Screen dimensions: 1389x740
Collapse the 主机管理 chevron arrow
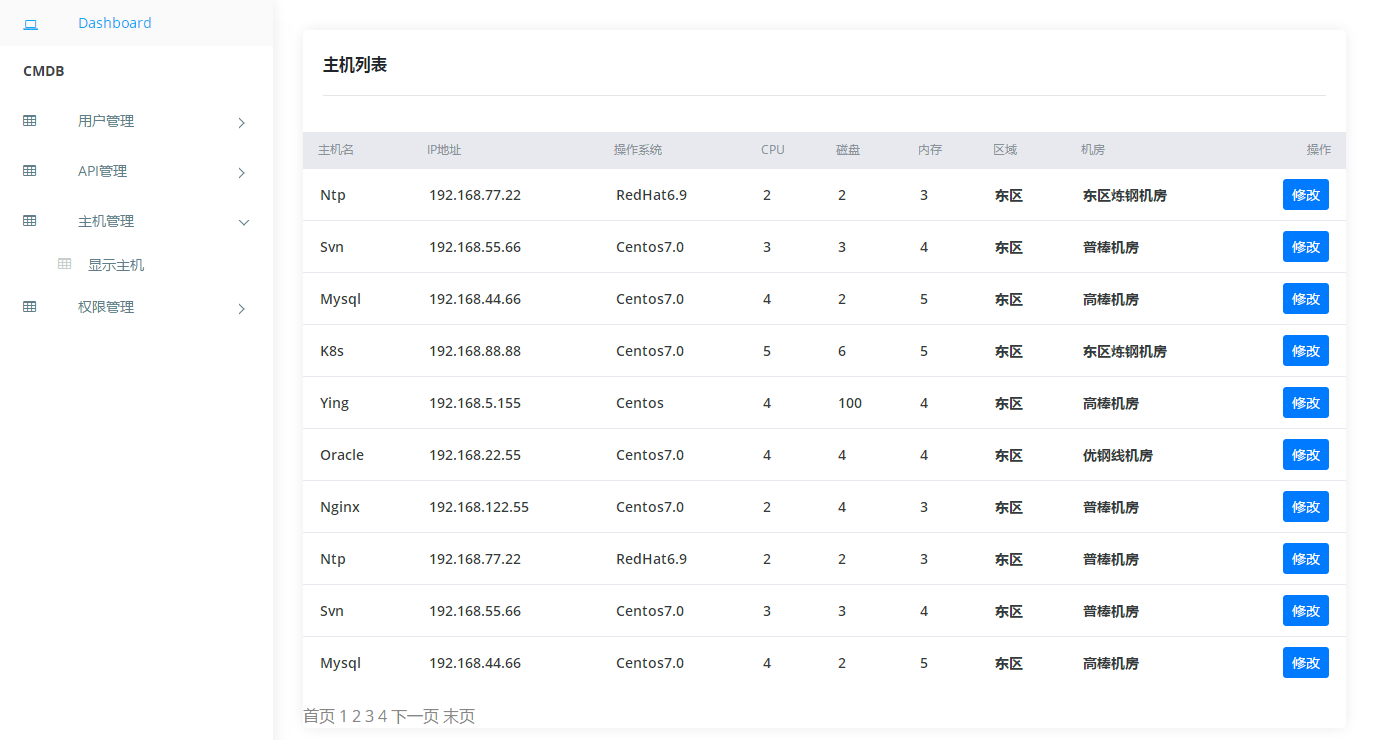coord(243,222)
